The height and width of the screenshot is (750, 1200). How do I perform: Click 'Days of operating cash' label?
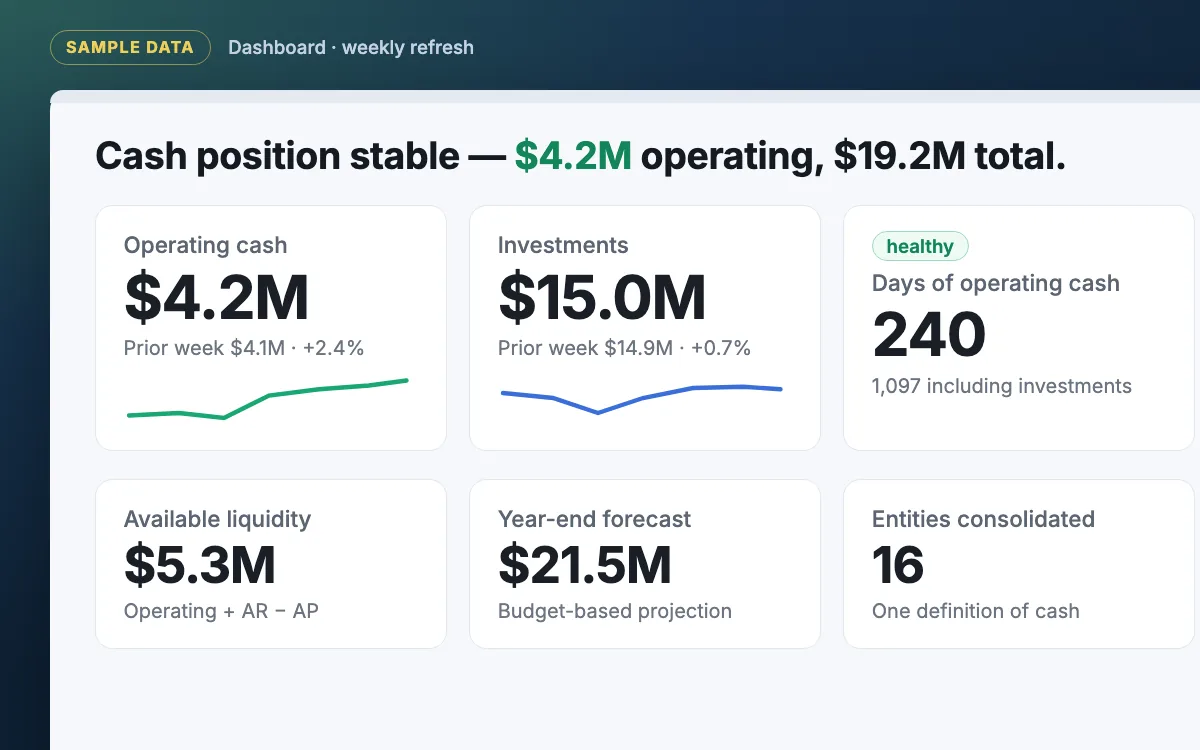point(996,283)
